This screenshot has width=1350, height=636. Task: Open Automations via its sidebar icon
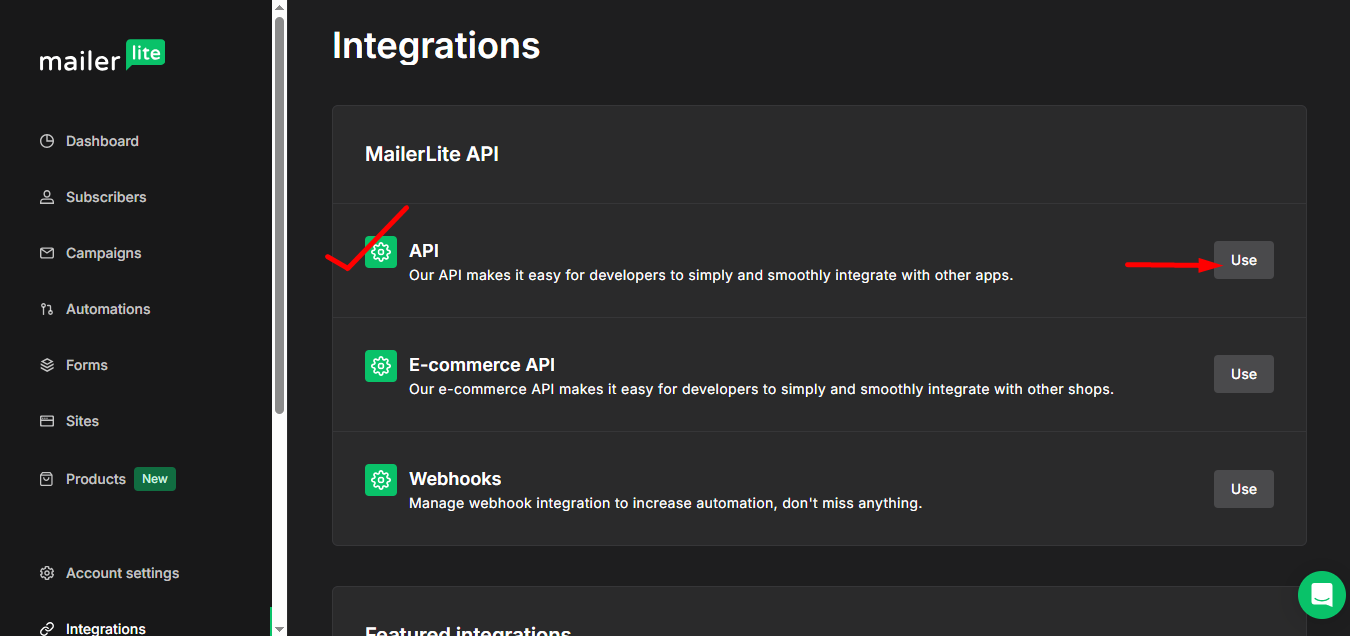tap(46, 308)
